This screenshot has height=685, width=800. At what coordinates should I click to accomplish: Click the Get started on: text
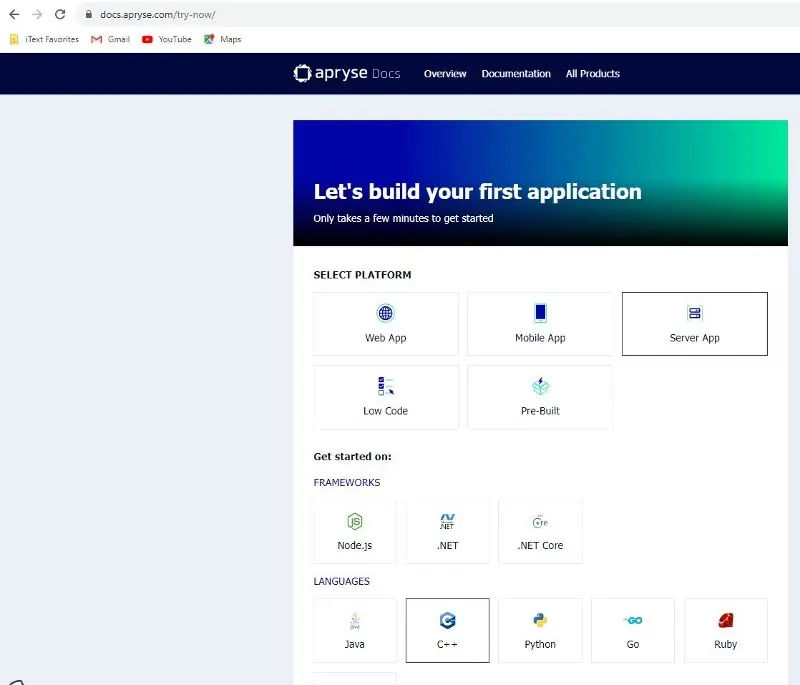[x=352, y=456]
